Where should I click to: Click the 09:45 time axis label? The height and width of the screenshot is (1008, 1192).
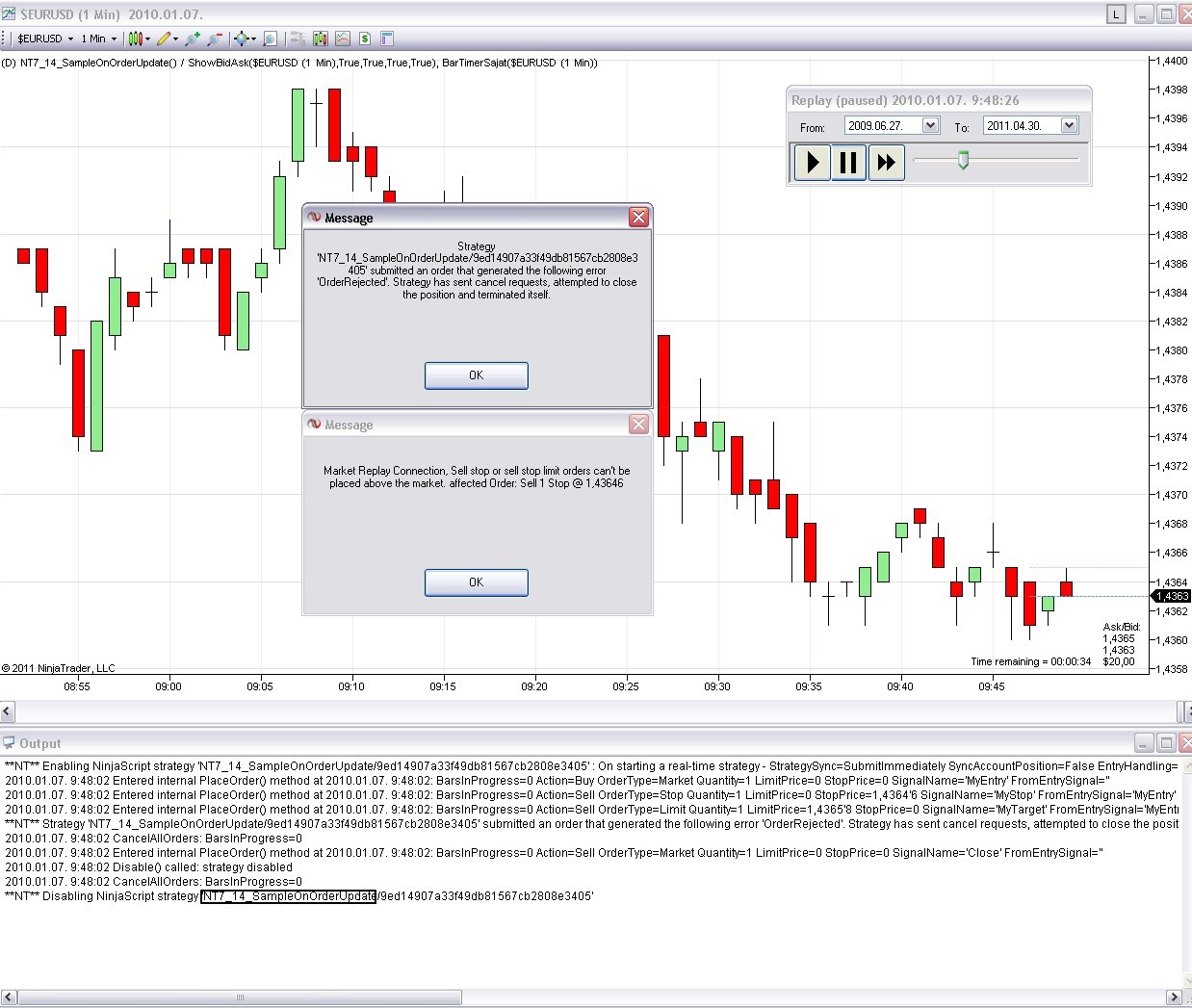click(991, 686)
